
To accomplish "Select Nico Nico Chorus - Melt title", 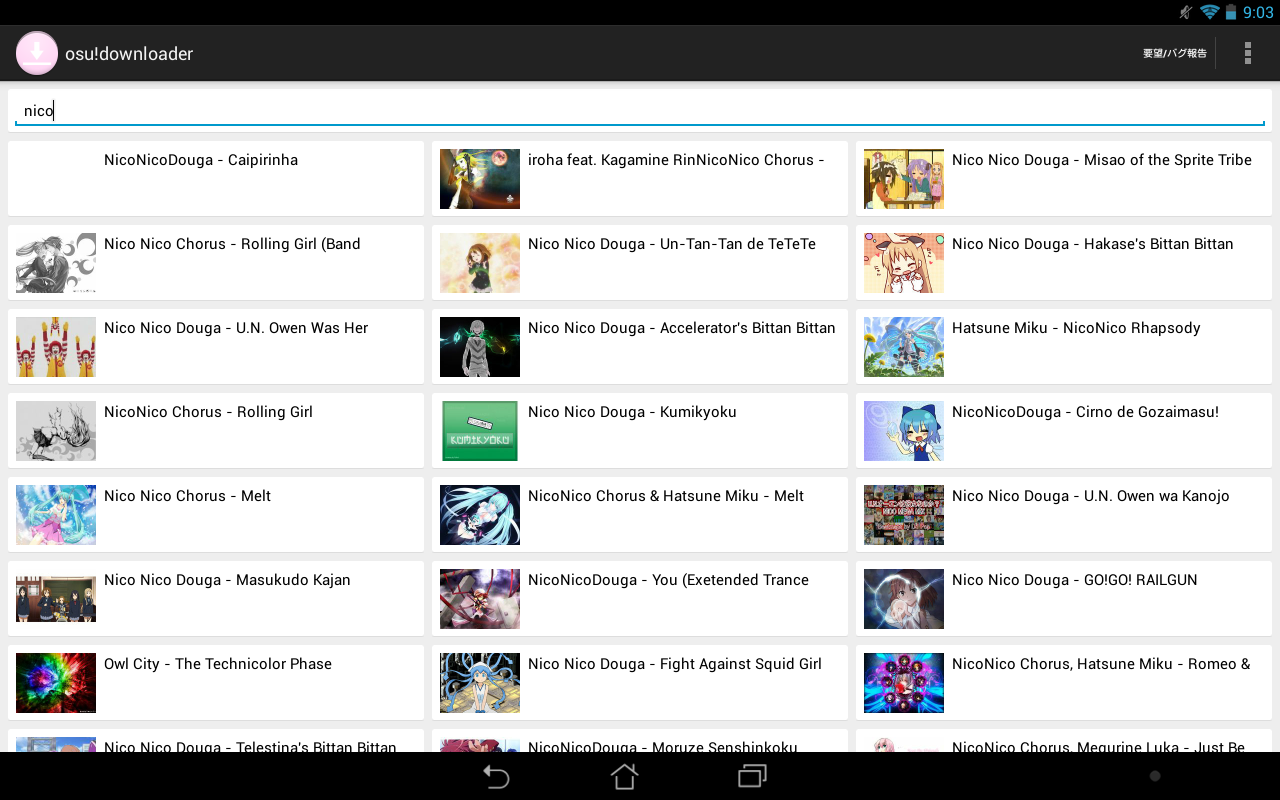I will click(x=187, y=496).
